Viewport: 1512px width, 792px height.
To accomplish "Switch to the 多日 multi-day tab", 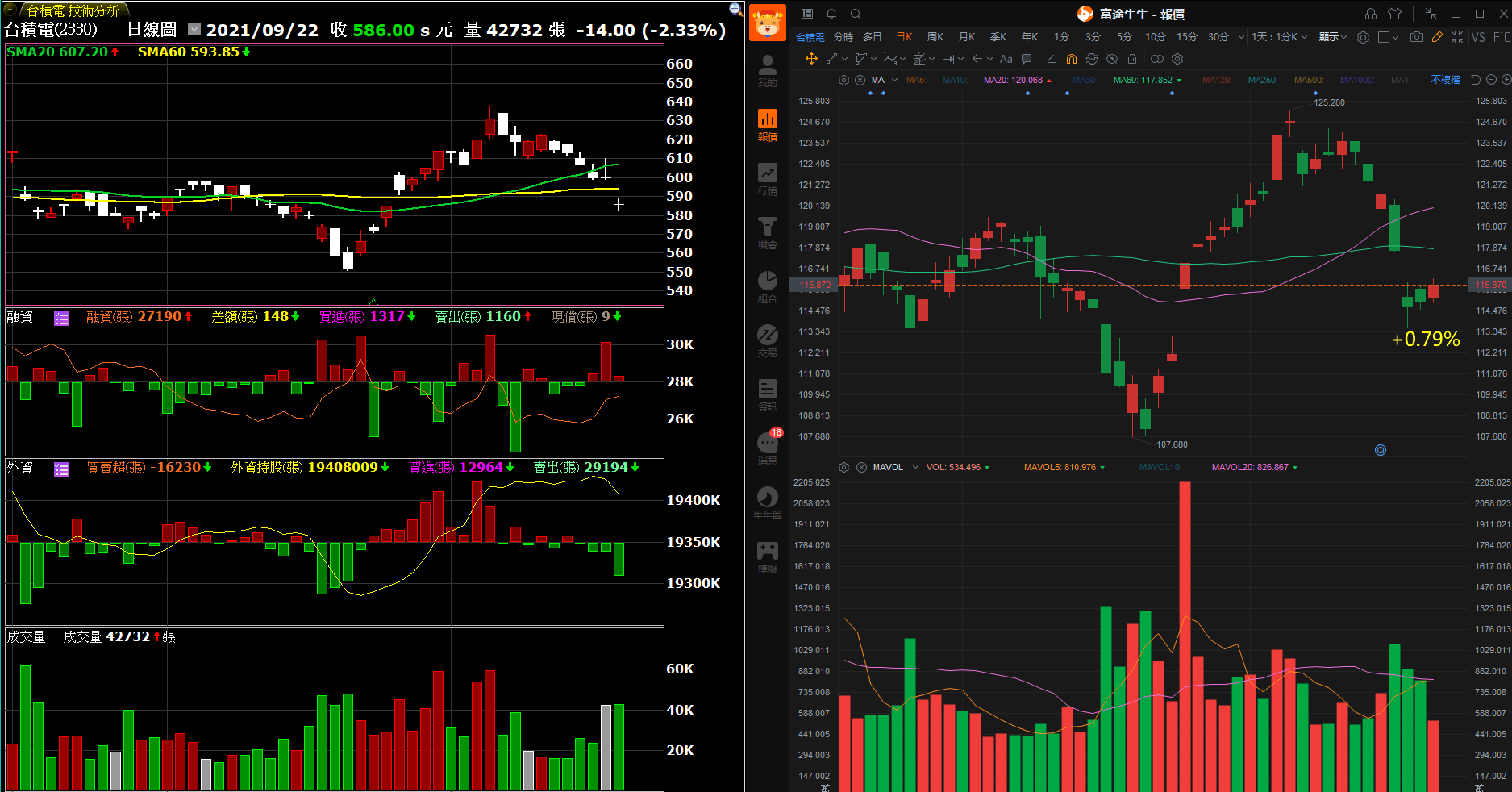I will coord(873,37).
